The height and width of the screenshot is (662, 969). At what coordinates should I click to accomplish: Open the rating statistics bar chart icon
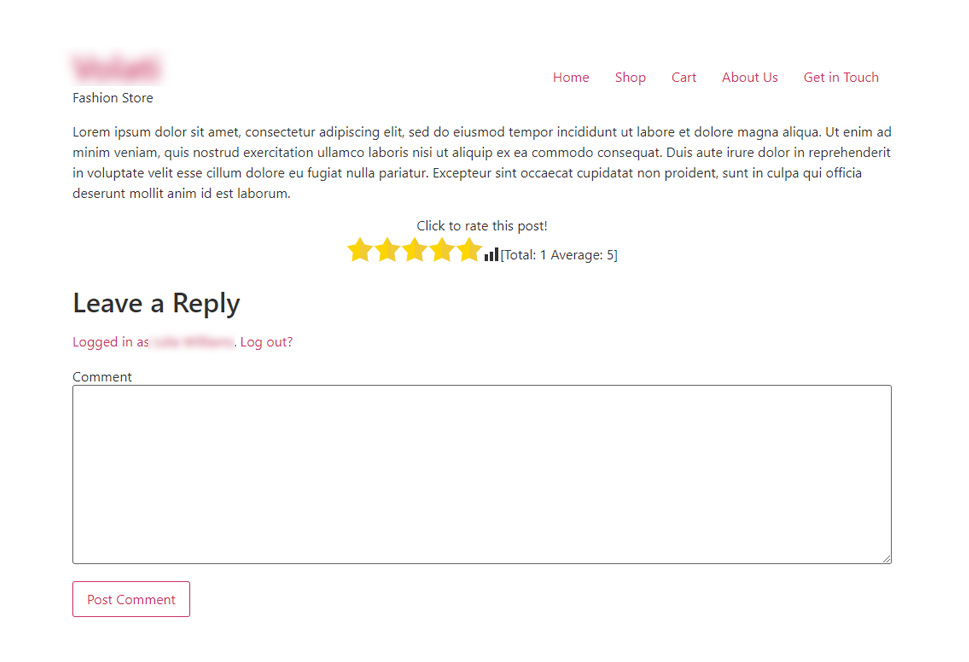pyautogui.click(x=491, y=254)
